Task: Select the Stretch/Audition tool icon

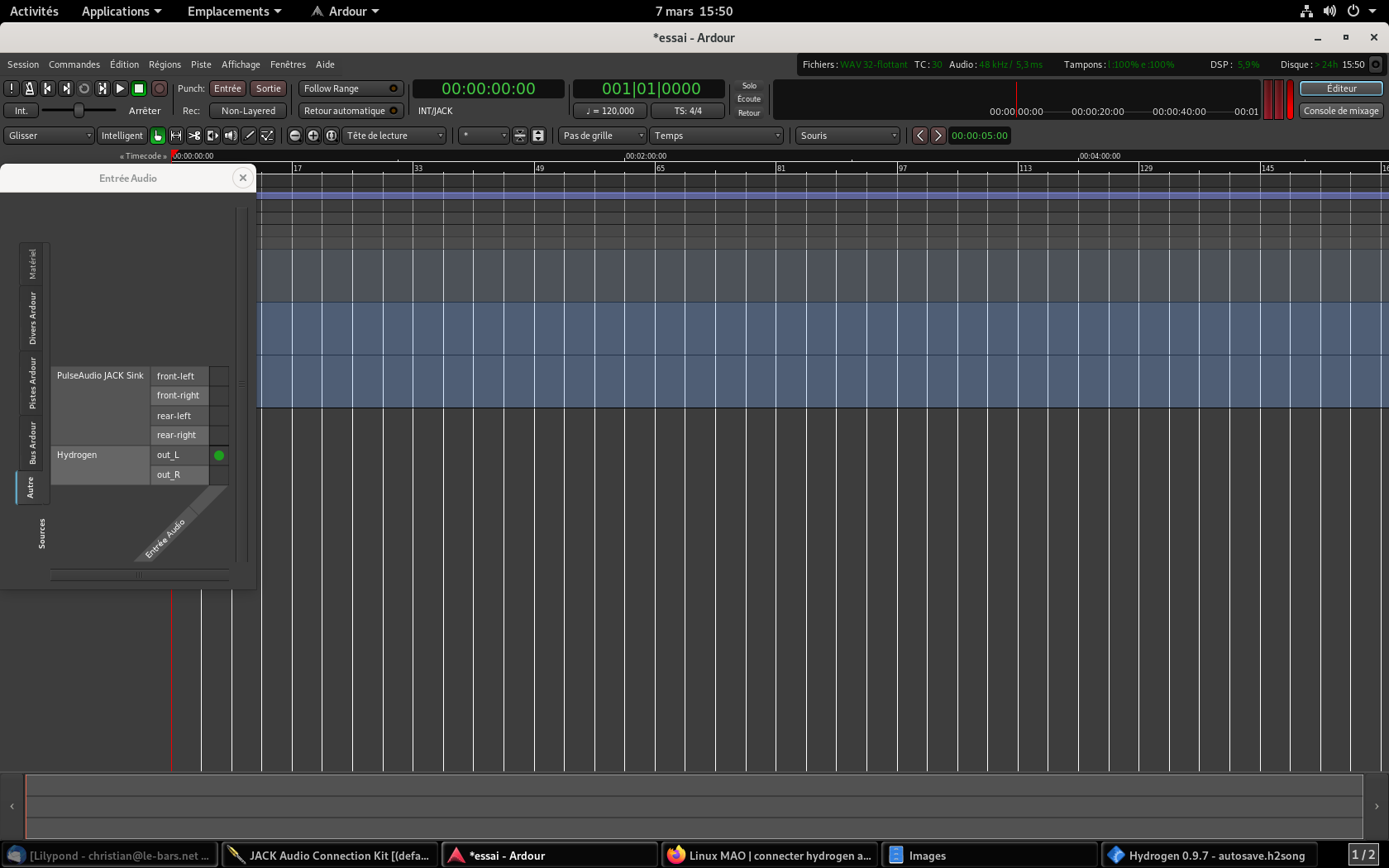Action: 212,136
